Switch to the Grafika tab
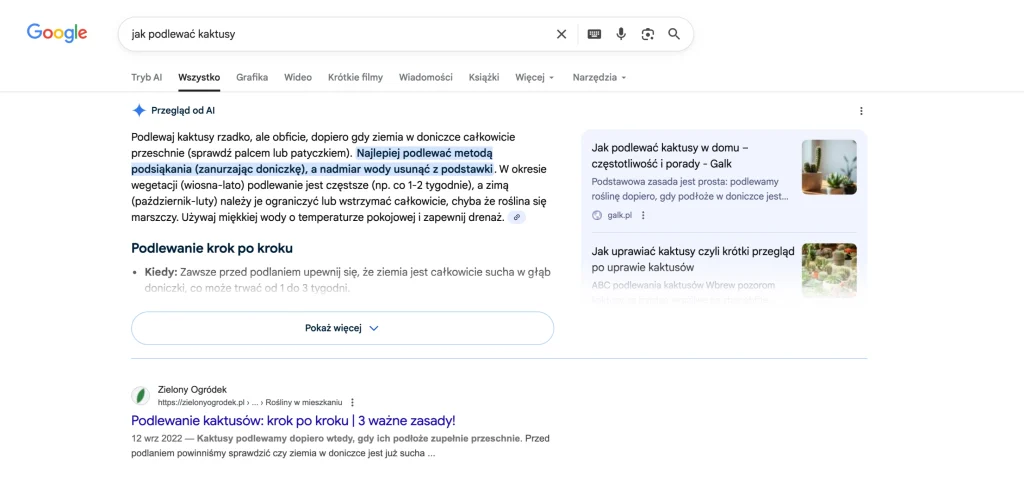 (252, 77)
